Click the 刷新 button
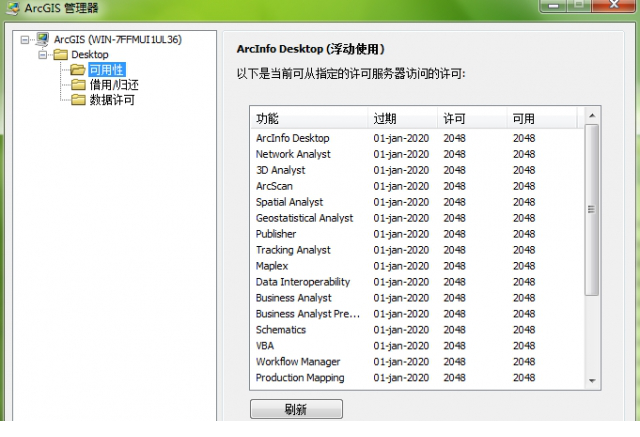This screenshot has width=640, height=437. 296,409
